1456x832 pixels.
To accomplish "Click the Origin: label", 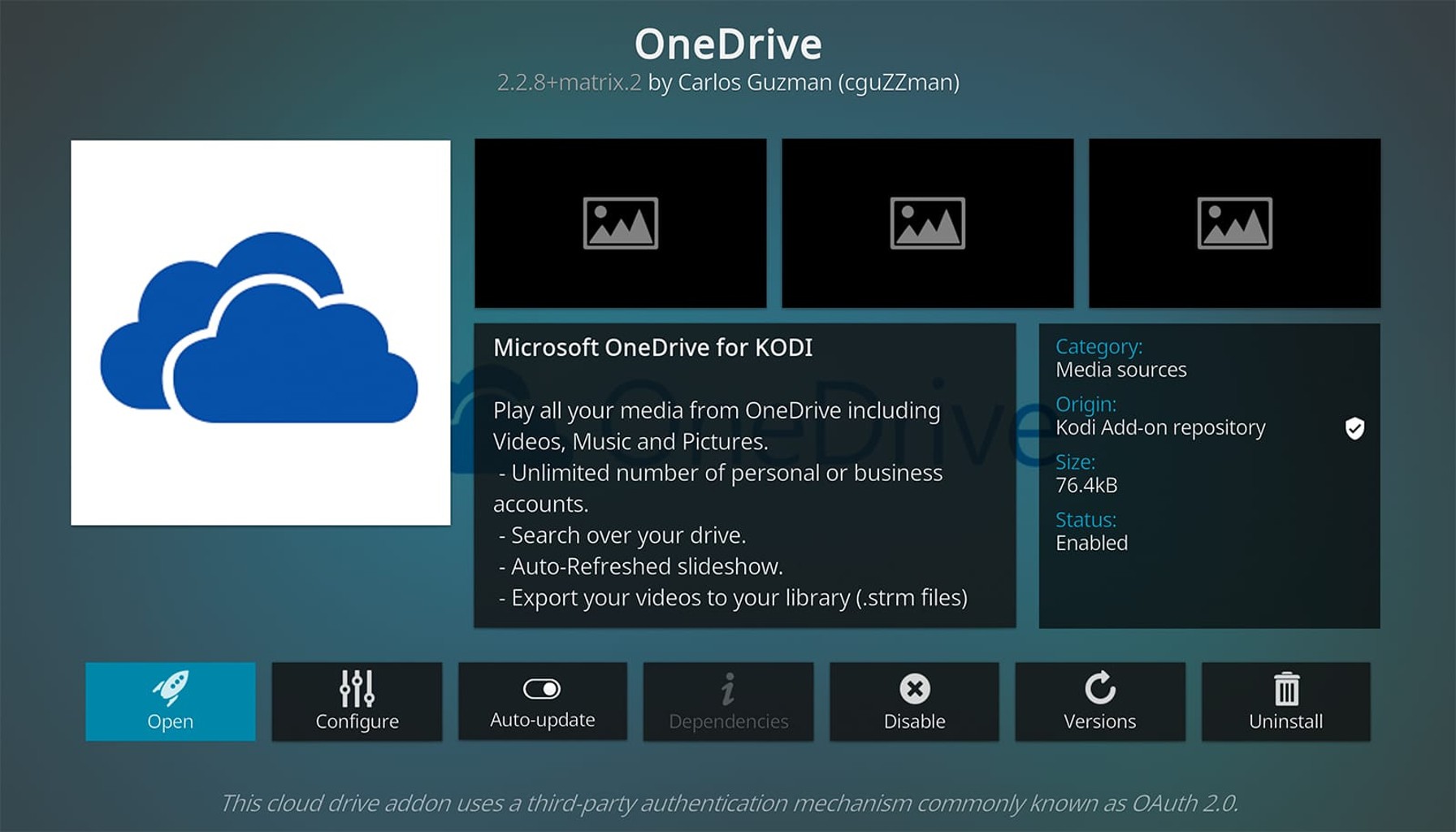I will tap(1085, 405).
